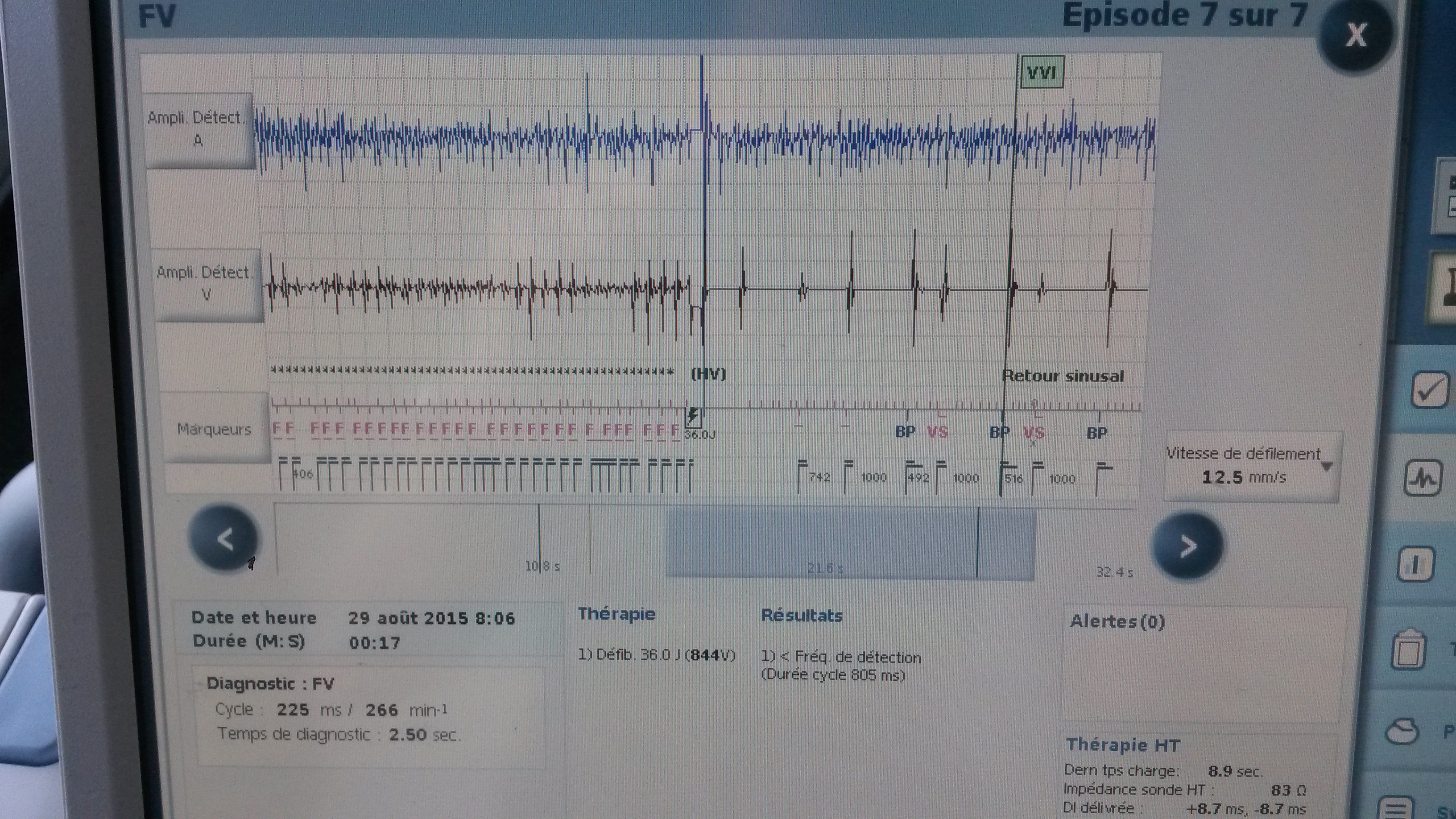This screenshot has height=819, width=1456.
Task: Toggle the Marqueurs channel button
Action: click(214, 429)
